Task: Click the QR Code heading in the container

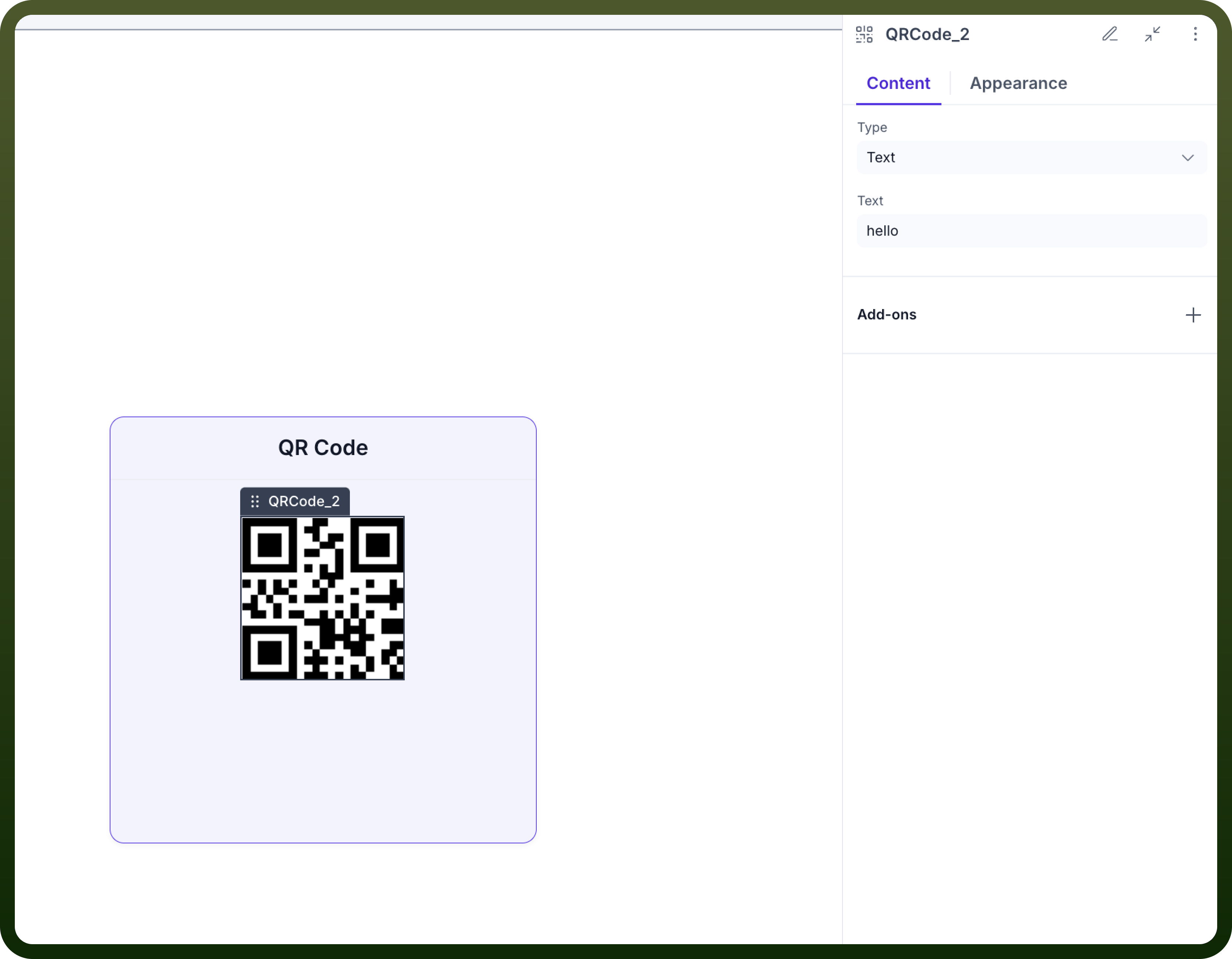Action: coord(323,448)
